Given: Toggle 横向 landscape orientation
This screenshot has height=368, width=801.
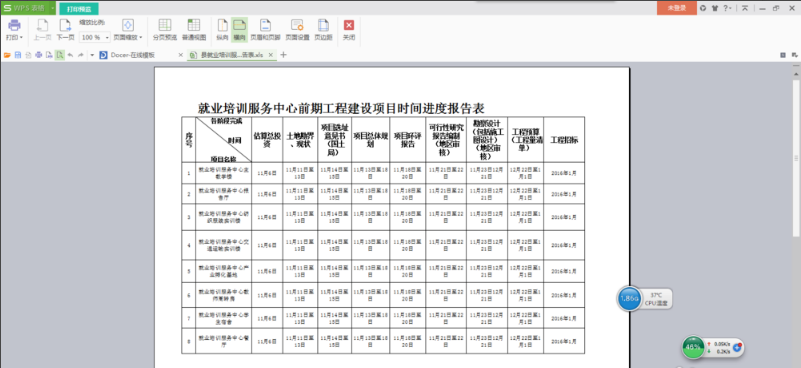Looking at the screenshot, I should (x=239, y=31).
